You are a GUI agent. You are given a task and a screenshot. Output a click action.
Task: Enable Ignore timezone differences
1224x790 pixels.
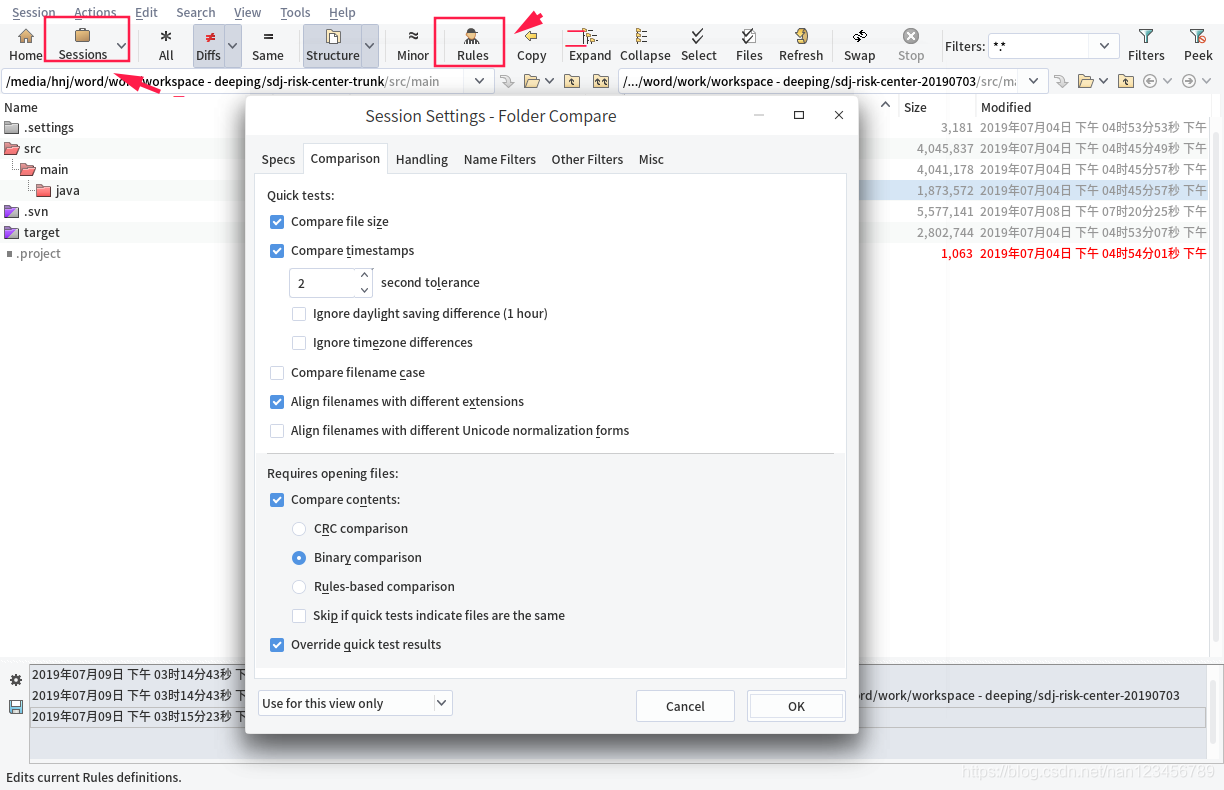point(299,343)
